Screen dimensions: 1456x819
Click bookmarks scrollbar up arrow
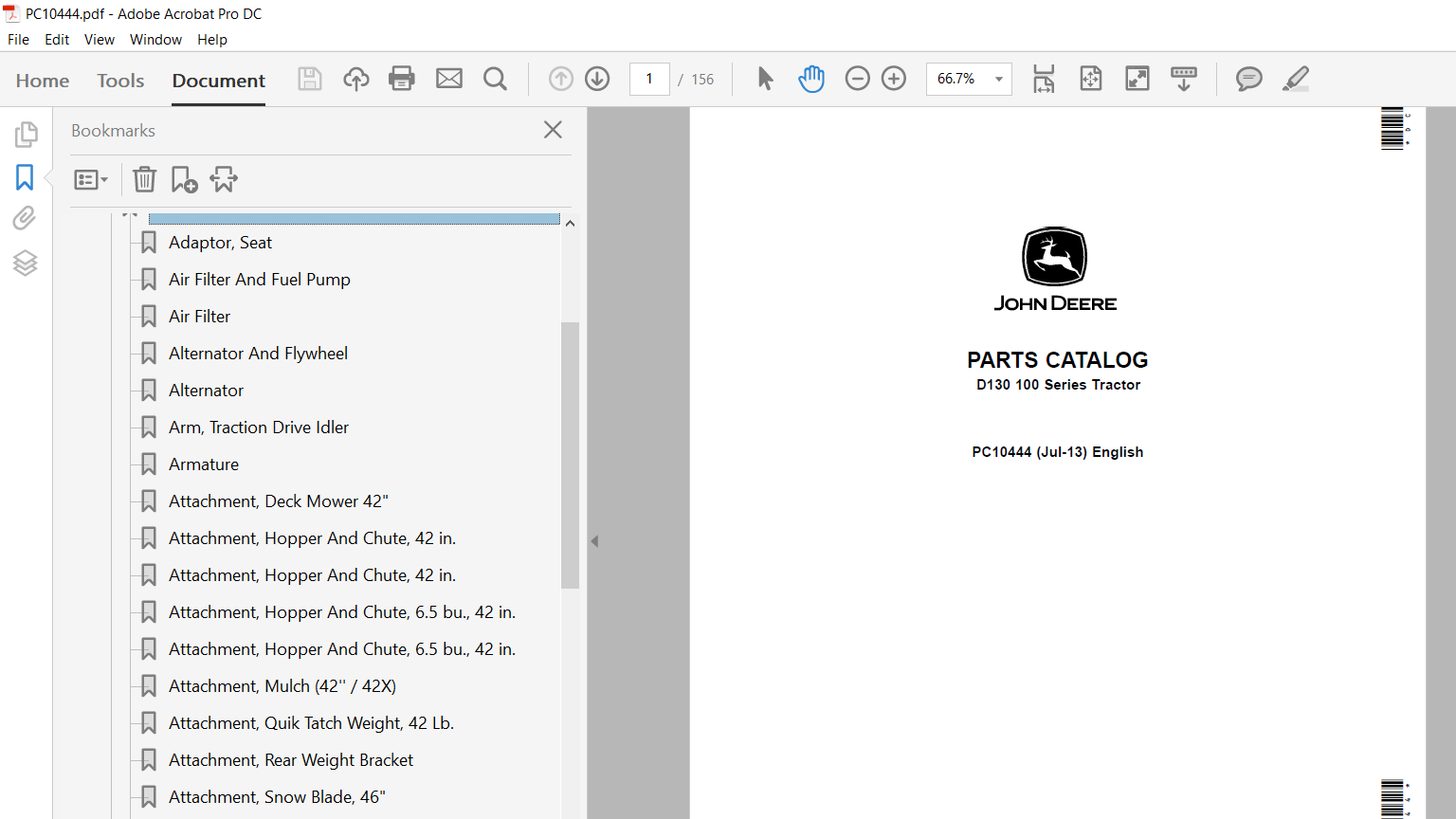[x=570, y=223]
